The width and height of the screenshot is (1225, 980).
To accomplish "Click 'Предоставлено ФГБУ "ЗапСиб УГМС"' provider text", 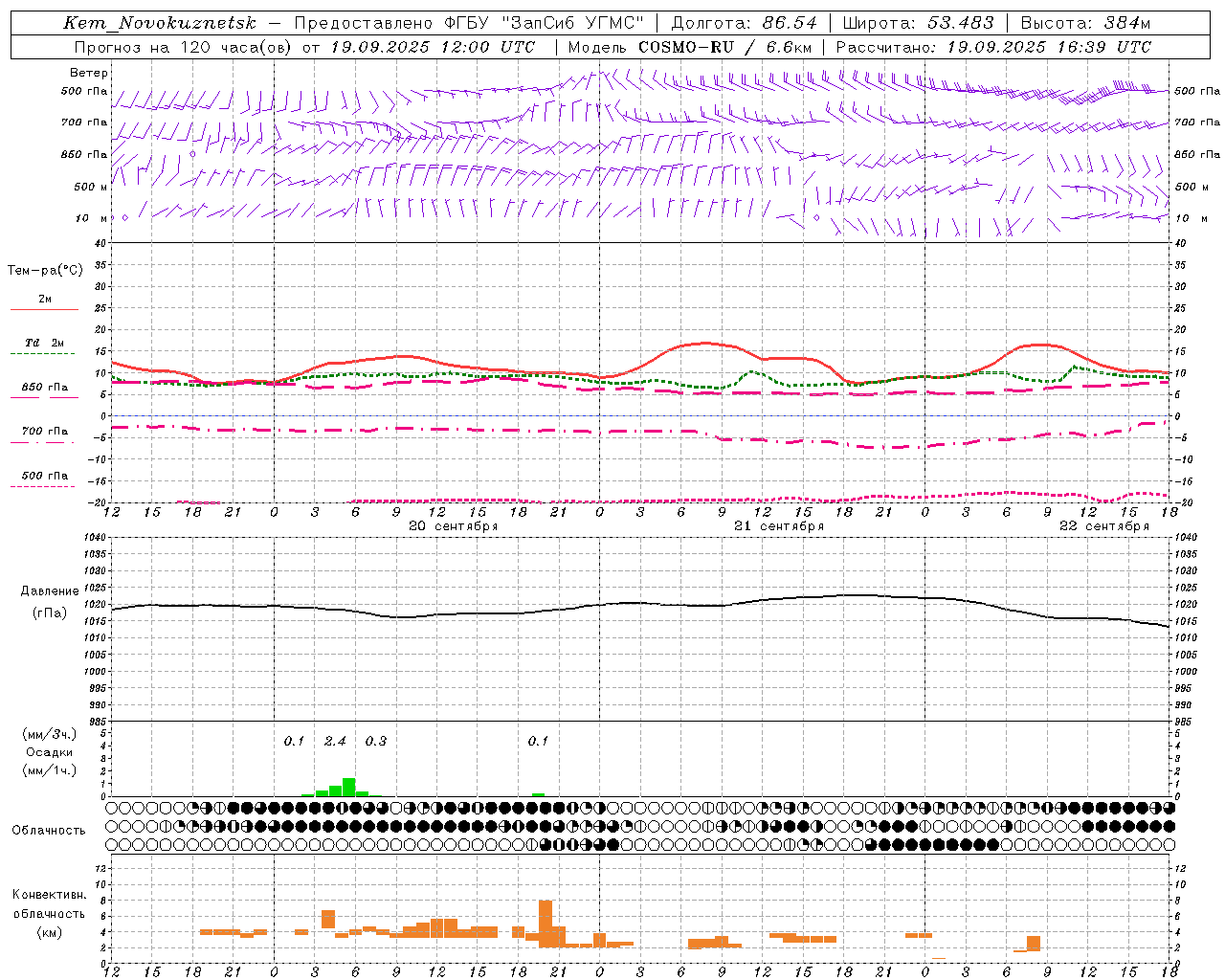I will coord(469,23).
